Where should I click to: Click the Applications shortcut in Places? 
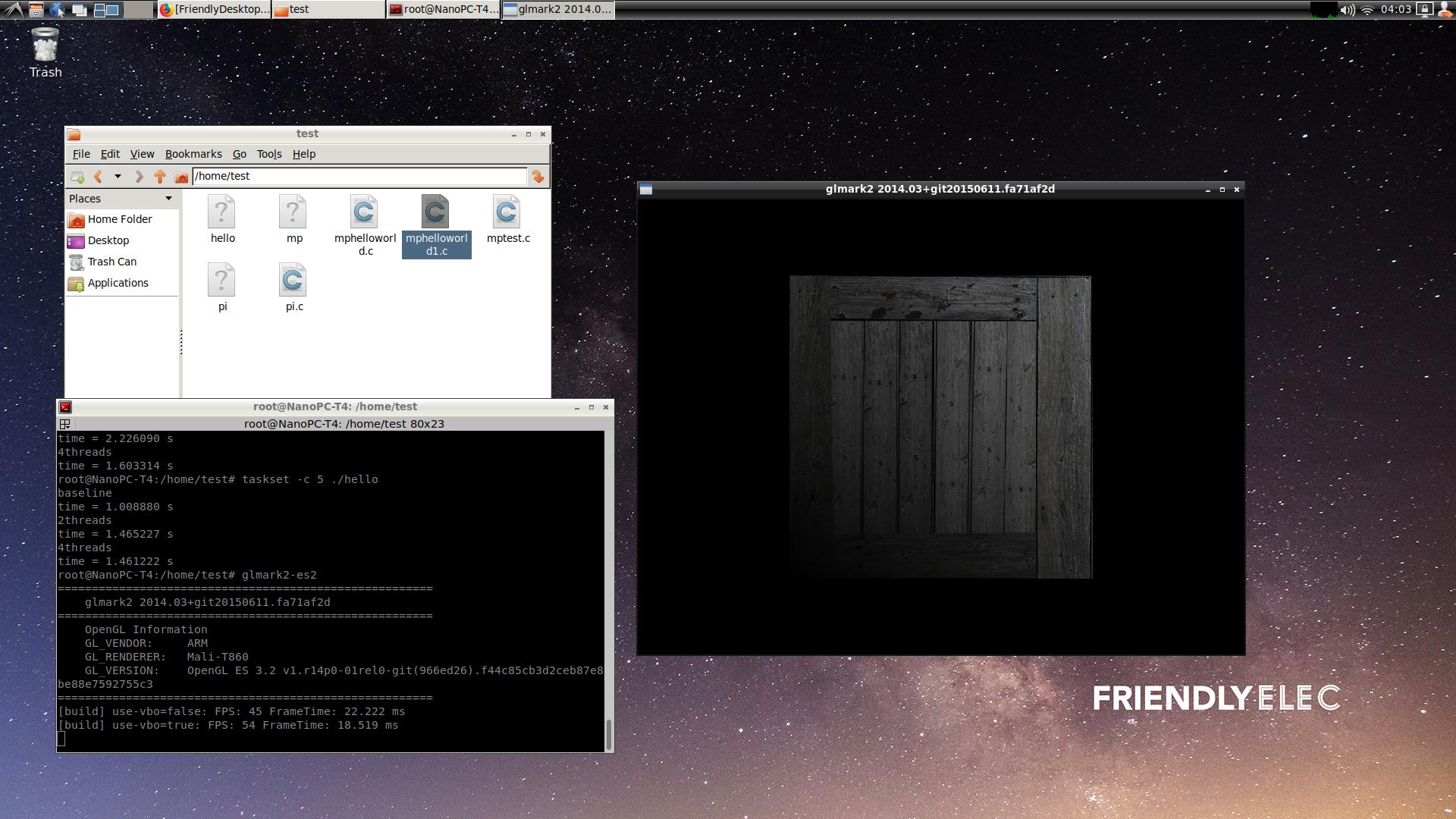pyautogui.click(x=116, y=282)
